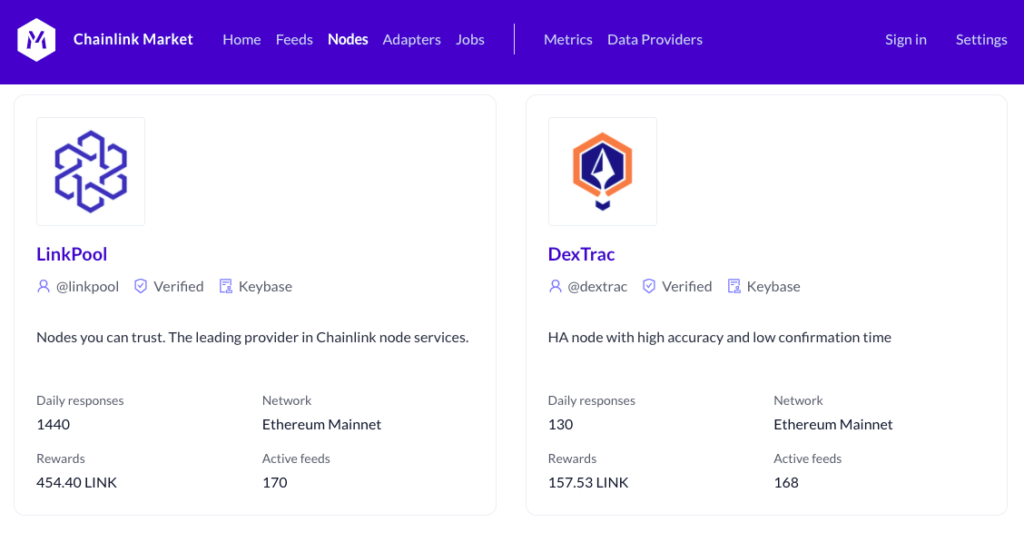Click the user icon beside @linkpool
This screenshot has height=542, width=1024.
tap(43, 286)
